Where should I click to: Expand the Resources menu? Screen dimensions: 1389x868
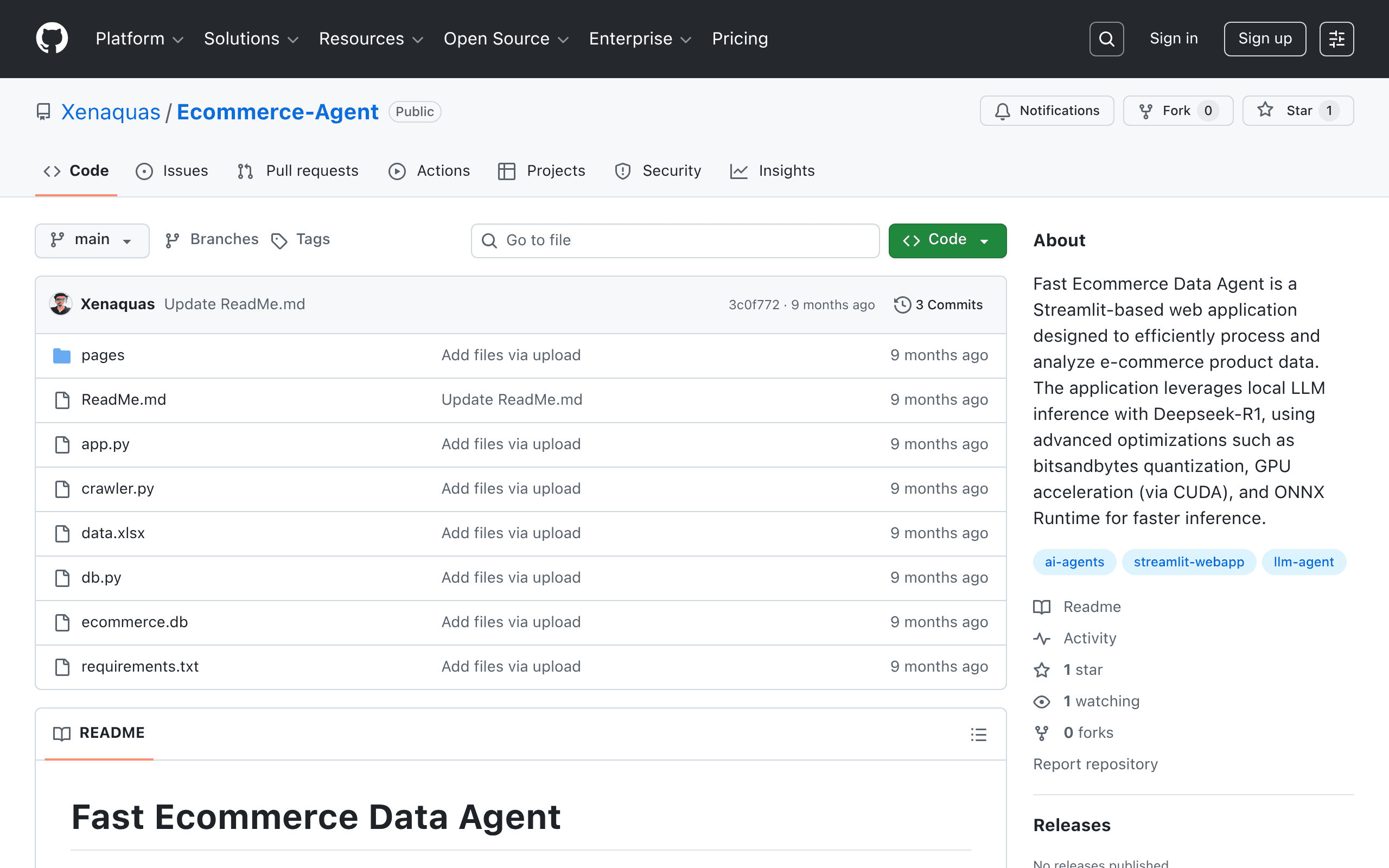[x=371, y=39]
